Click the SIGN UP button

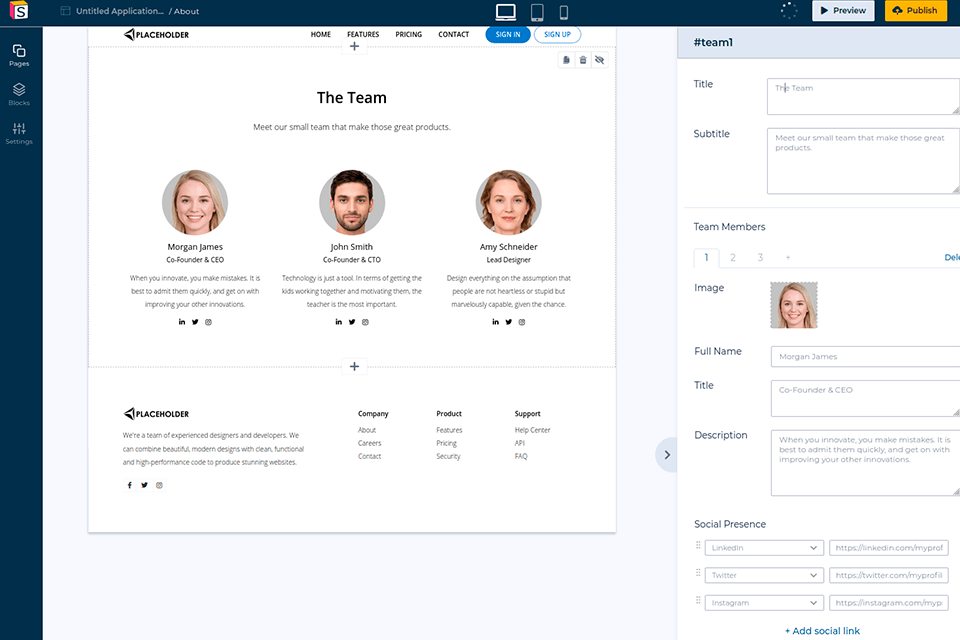[557, 34]
